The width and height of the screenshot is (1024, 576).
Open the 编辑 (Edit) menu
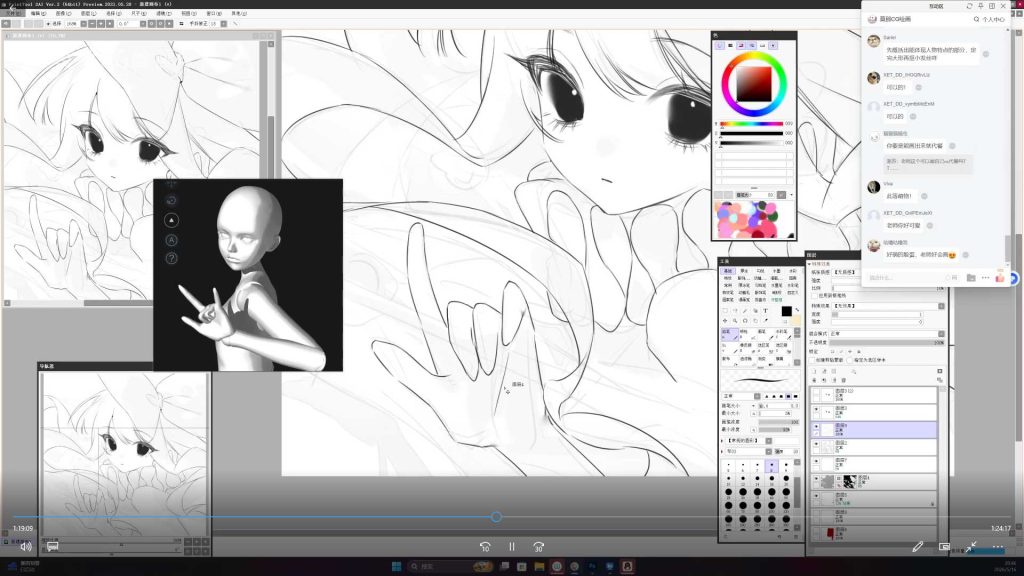click(39, 13)
